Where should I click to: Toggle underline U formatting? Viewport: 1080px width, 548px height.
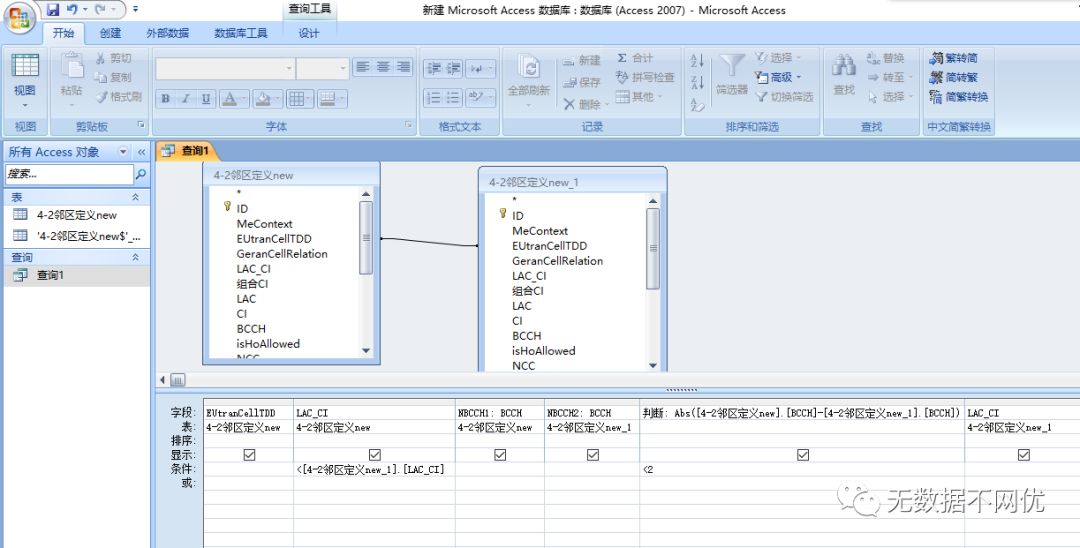(205, 98)
